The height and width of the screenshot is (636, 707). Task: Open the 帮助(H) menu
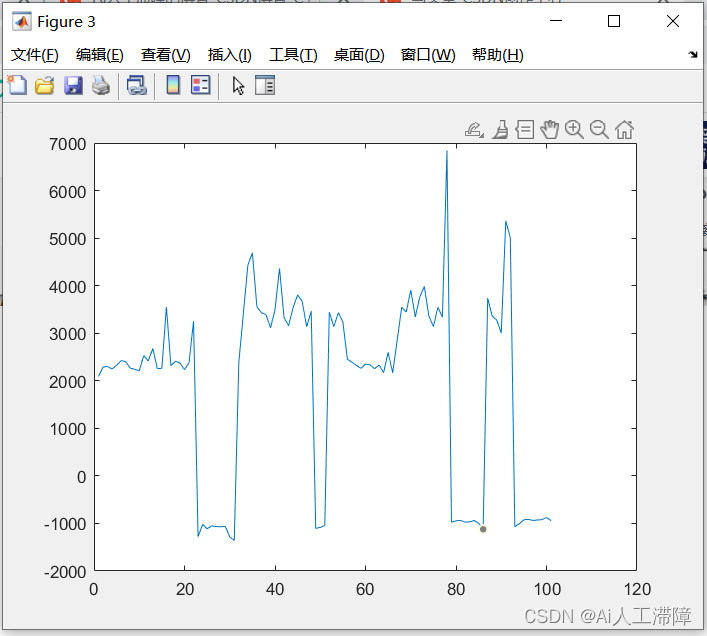point(498,55)
